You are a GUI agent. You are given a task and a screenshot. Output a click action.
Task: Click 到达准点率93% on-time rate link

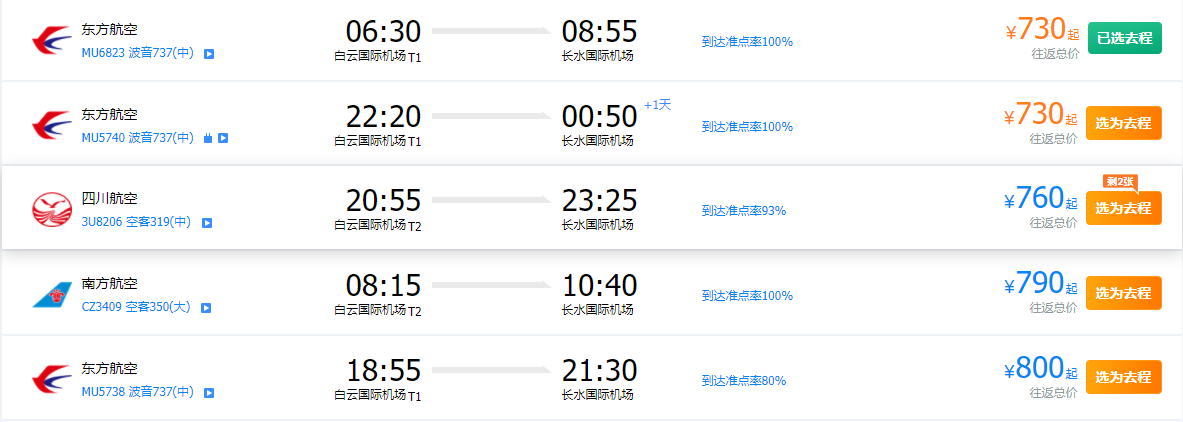(744, 211)
